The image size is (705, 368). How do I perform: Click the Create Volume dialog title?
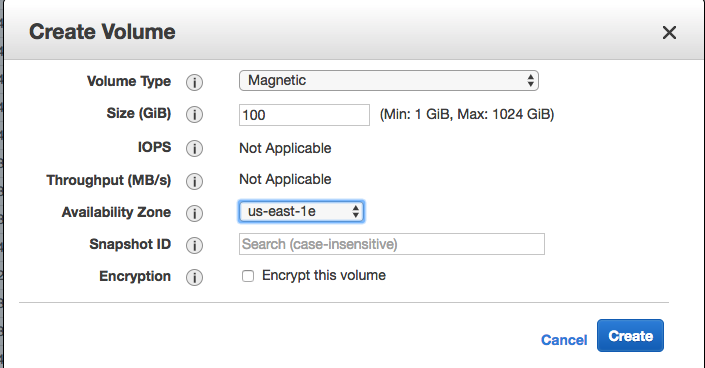point(102,32)
